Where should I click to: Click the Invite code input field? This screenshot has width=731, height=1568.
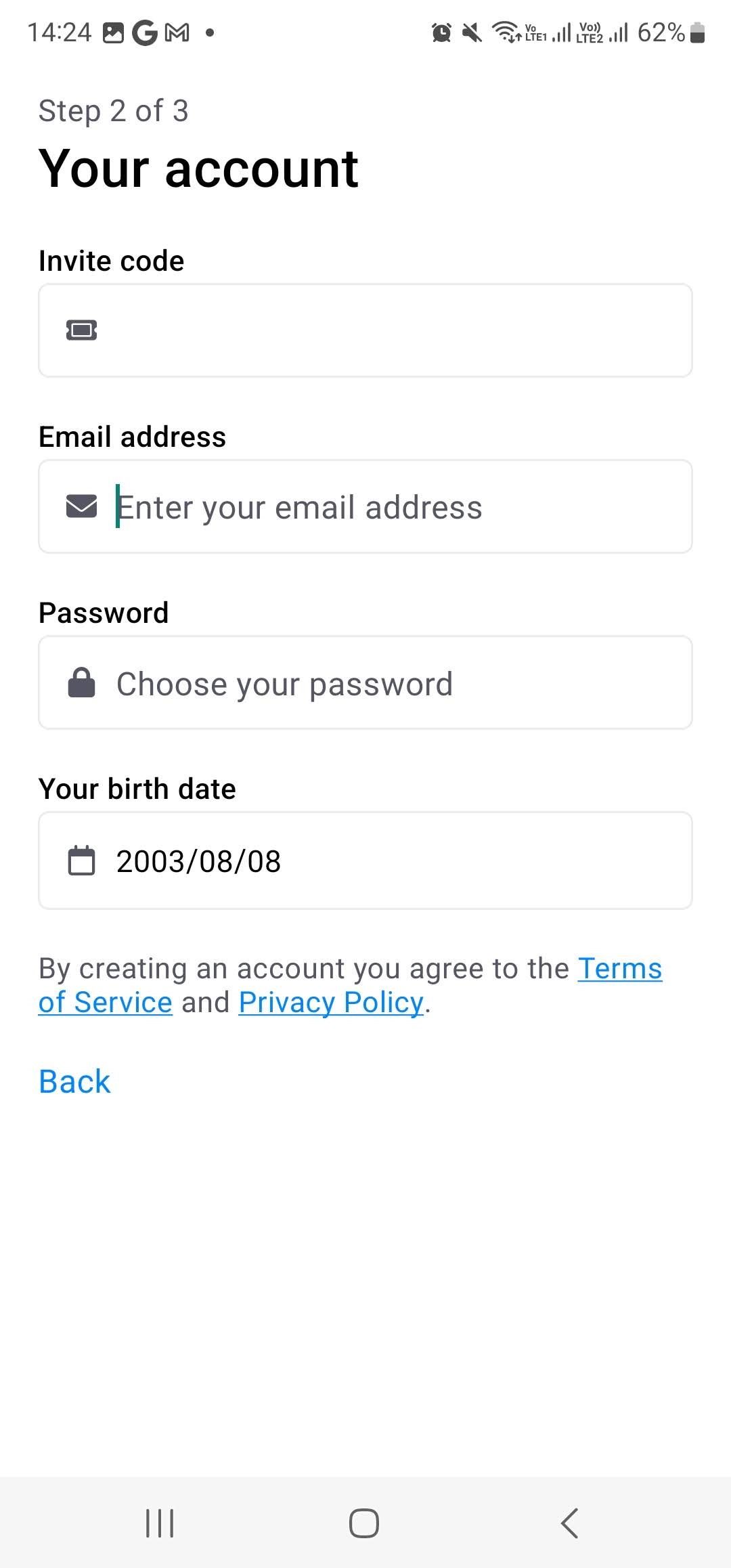[x=365, y=330]
